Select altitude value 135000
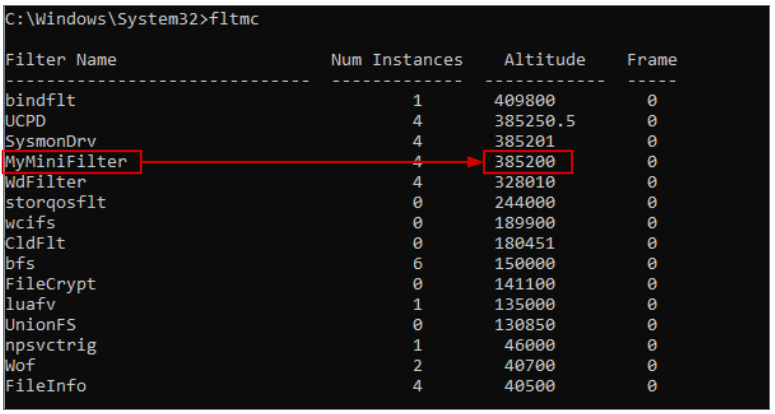775x414 pixels. (x=525, y=304)
